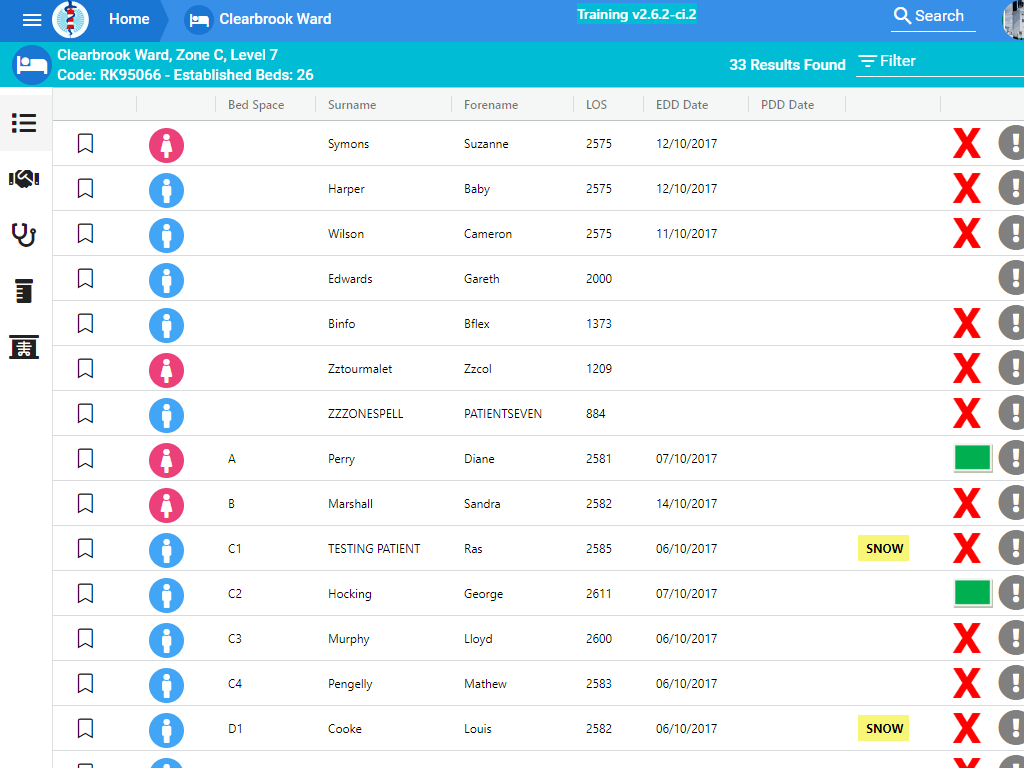1024x768 pixels.
Task: Select surname ZZZONESPELL
Action: 366,413
